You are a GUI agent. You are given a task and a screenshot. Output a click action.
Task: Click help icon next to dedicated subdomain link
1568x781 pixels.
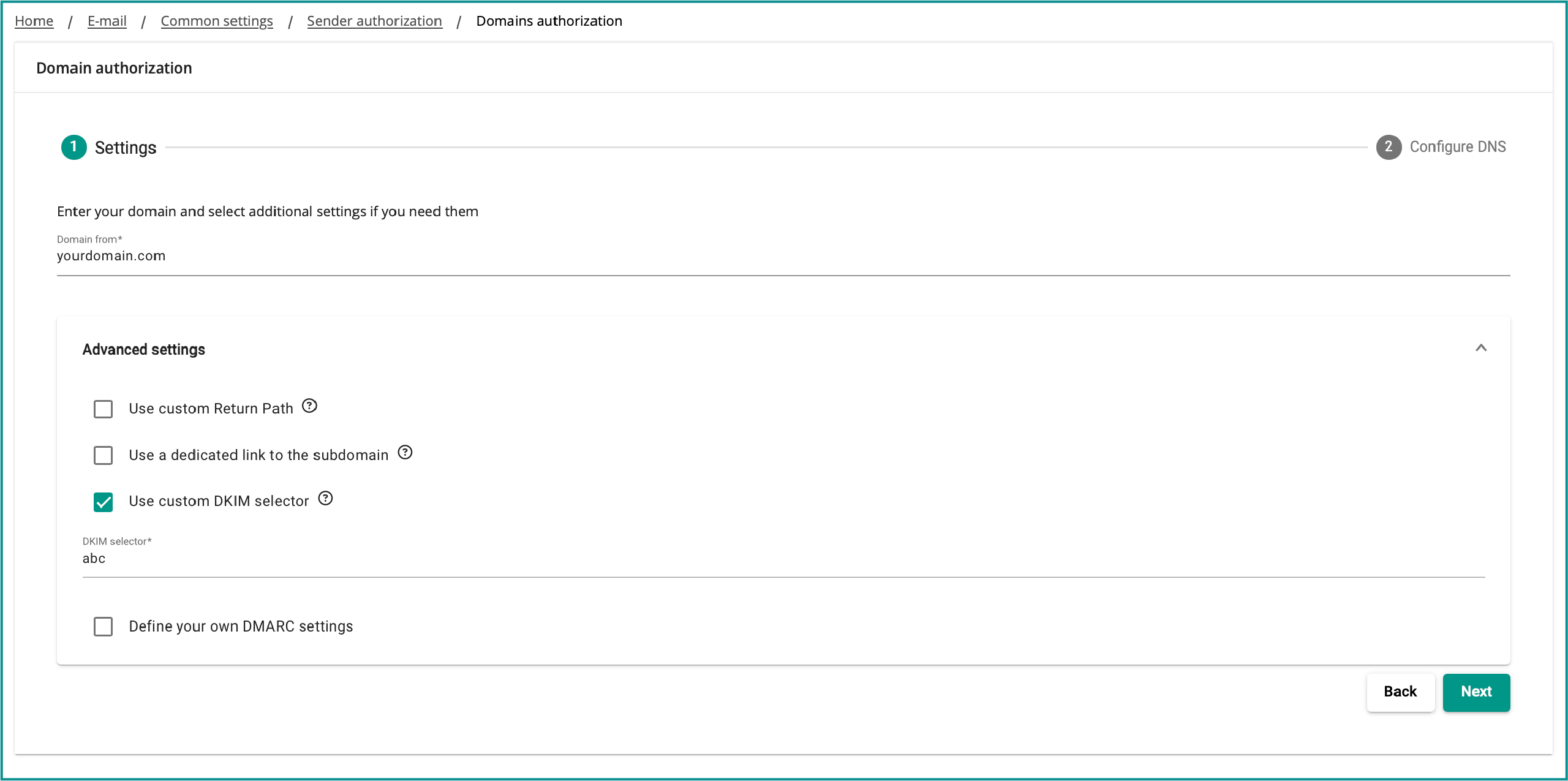(405, 453)
